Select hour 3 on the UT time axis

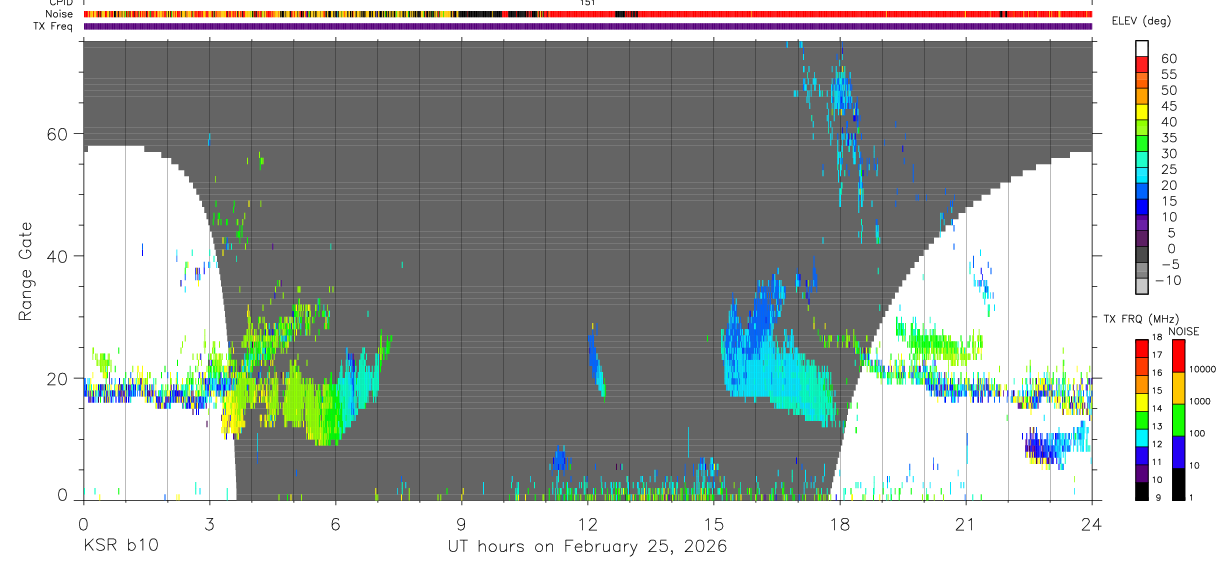coord(209,524)
